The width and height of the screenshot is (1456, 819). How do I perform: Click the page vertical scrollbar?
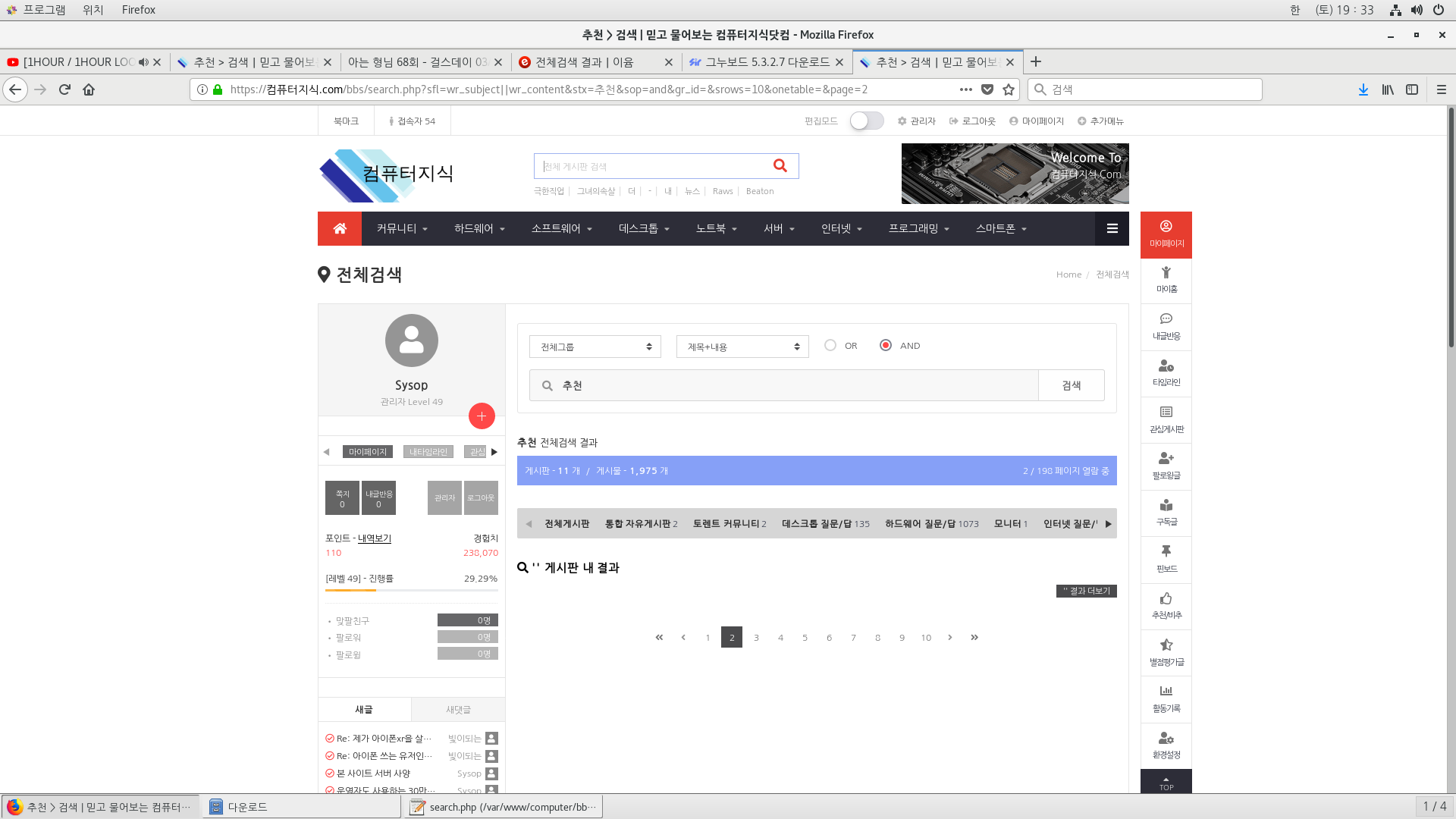pos(1451,227)
